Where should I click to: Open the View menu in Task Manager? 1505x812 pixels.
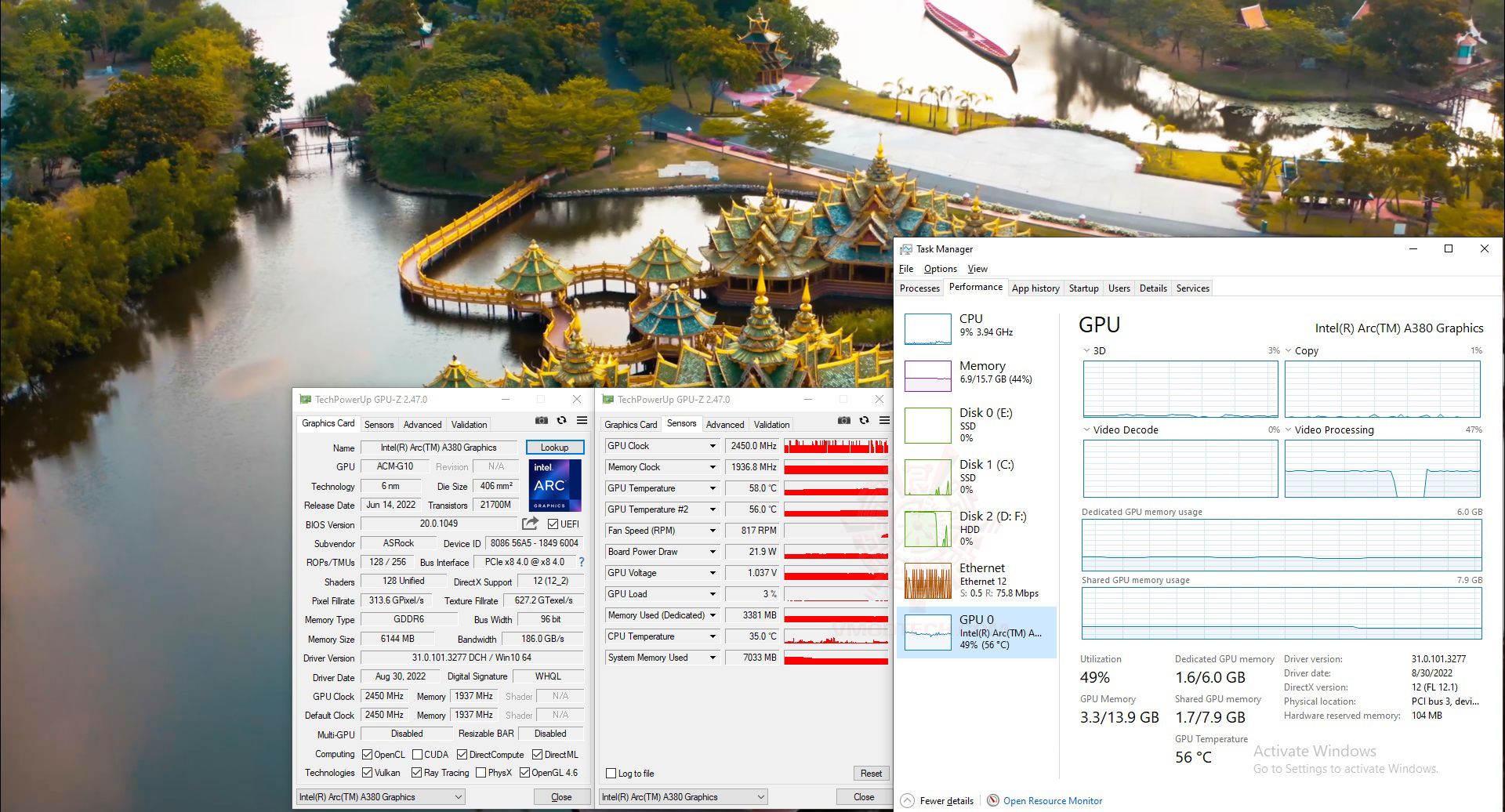point(977,269)
